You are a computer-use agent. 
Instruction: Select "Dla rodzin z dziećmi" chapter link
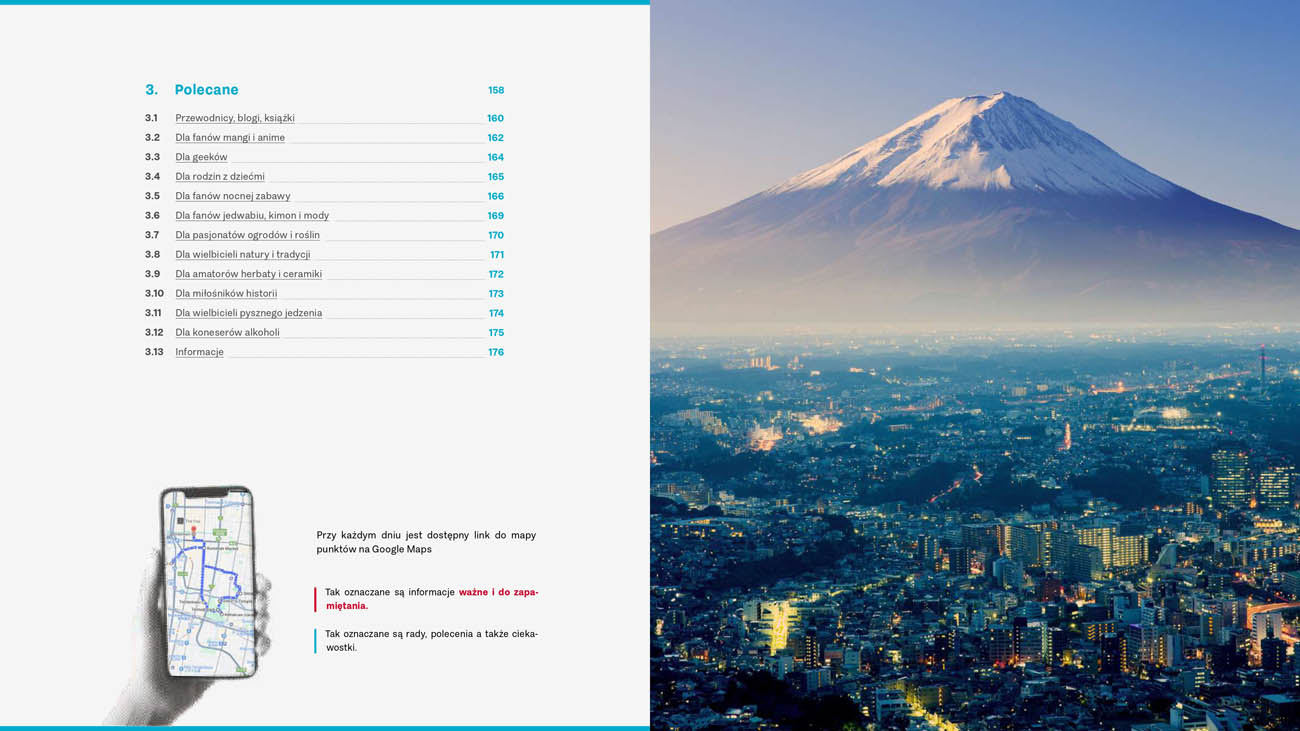[x=220, y=177]
